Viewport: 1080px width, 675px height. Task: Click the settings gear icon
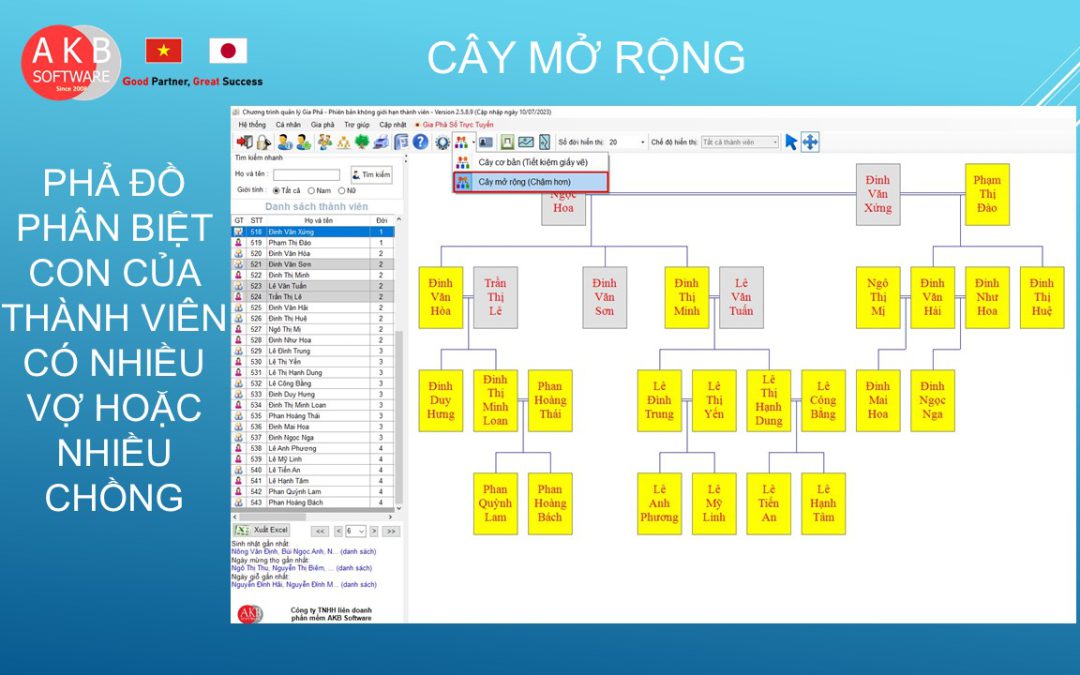click(442, 142)
